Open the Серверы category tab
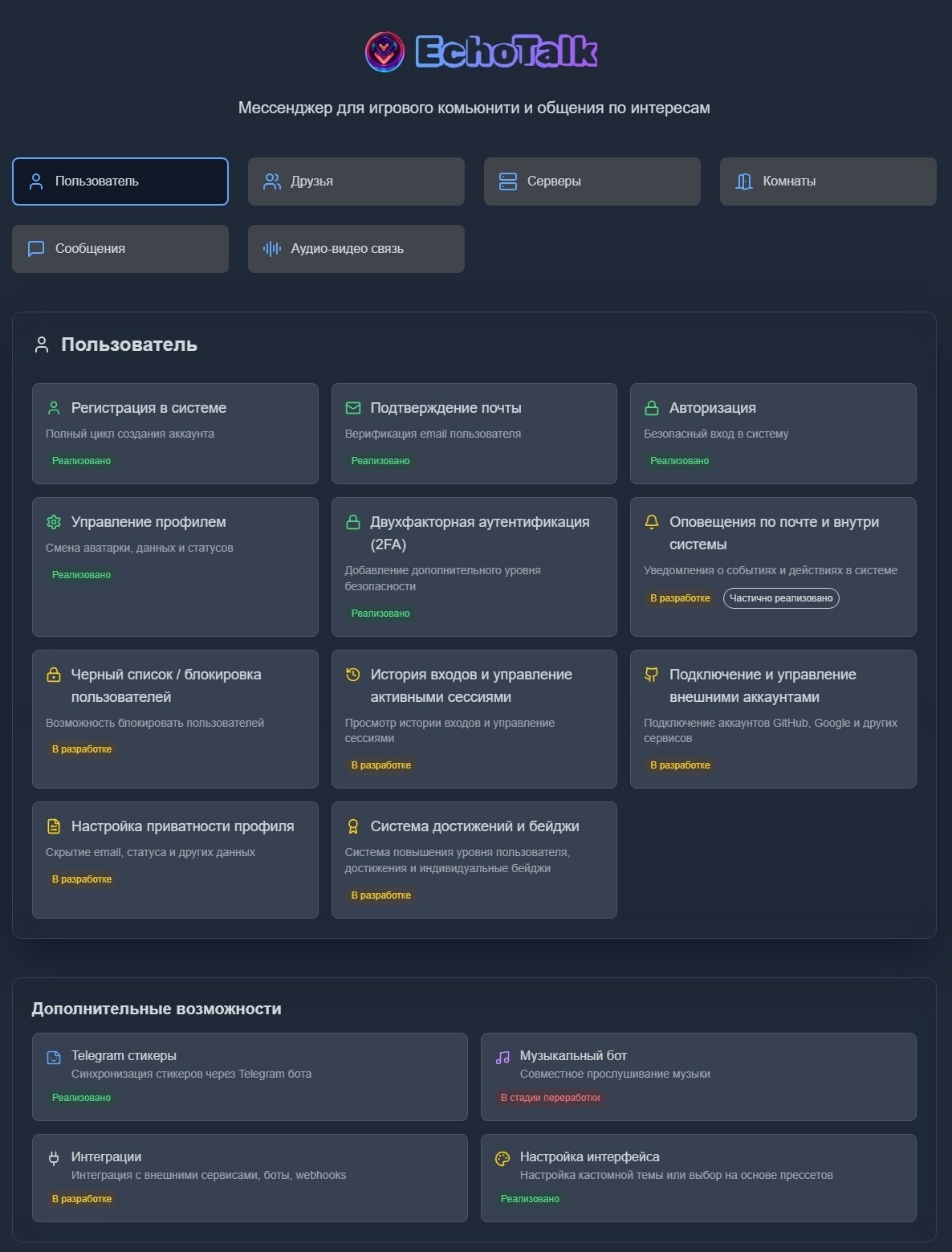The height and width of the screenshot is (1252, 952). point(592,181)
